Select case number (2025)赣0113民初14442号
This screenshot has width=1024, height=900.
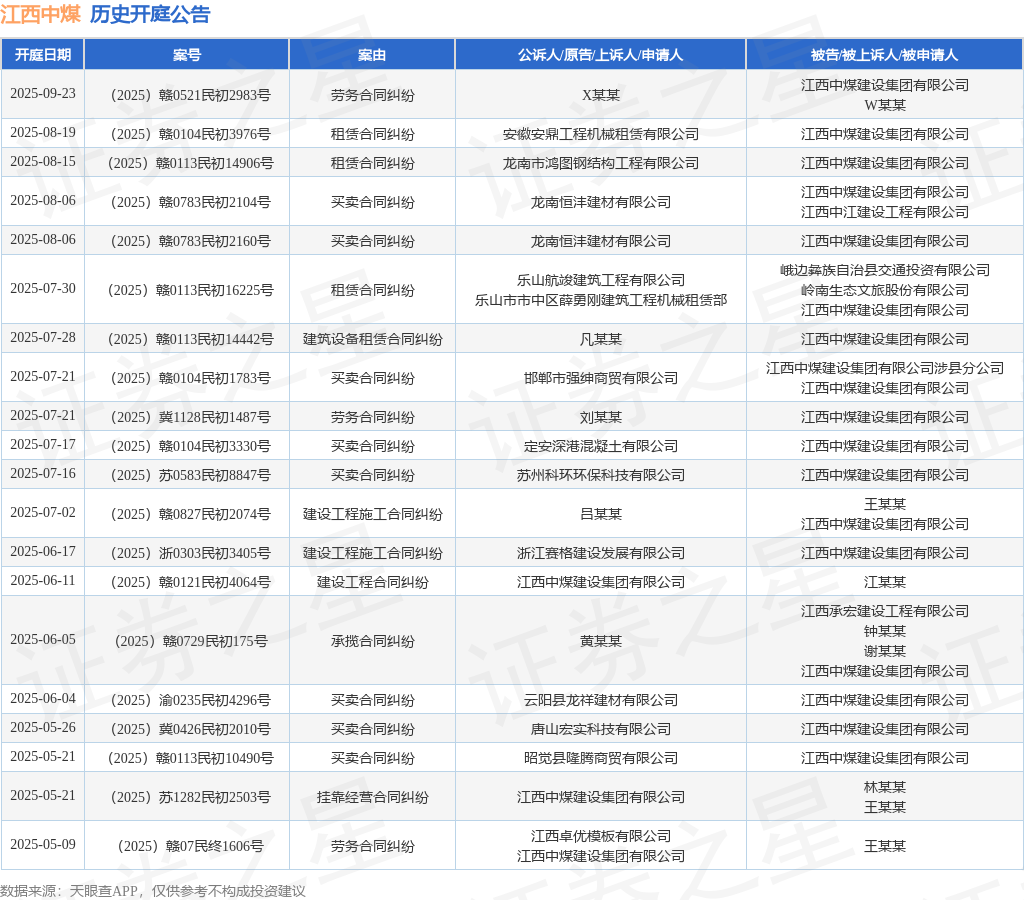191,340
